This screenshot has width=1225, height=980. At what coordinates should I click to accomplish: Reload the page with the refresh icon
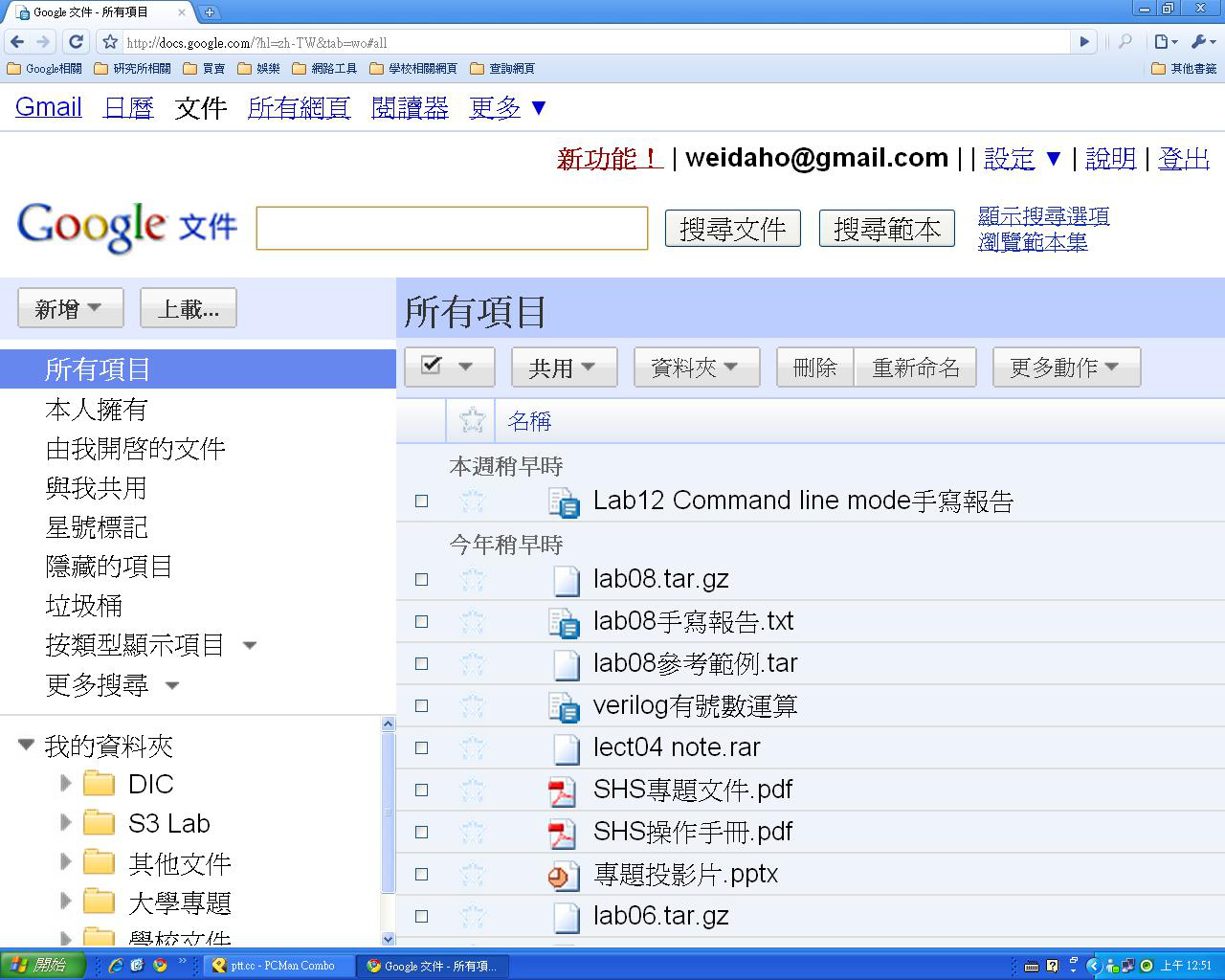point(77,42)
